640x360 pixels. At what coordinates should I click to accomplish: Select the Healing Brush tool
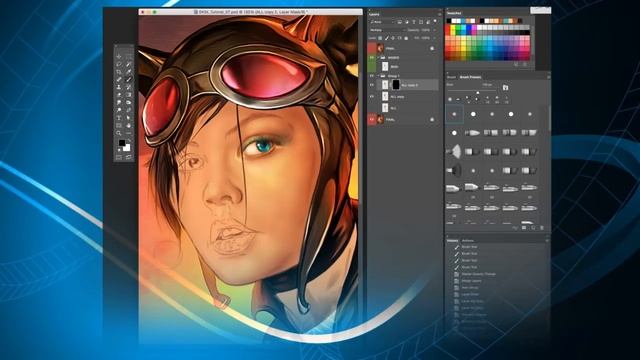(x=119, y=79)
